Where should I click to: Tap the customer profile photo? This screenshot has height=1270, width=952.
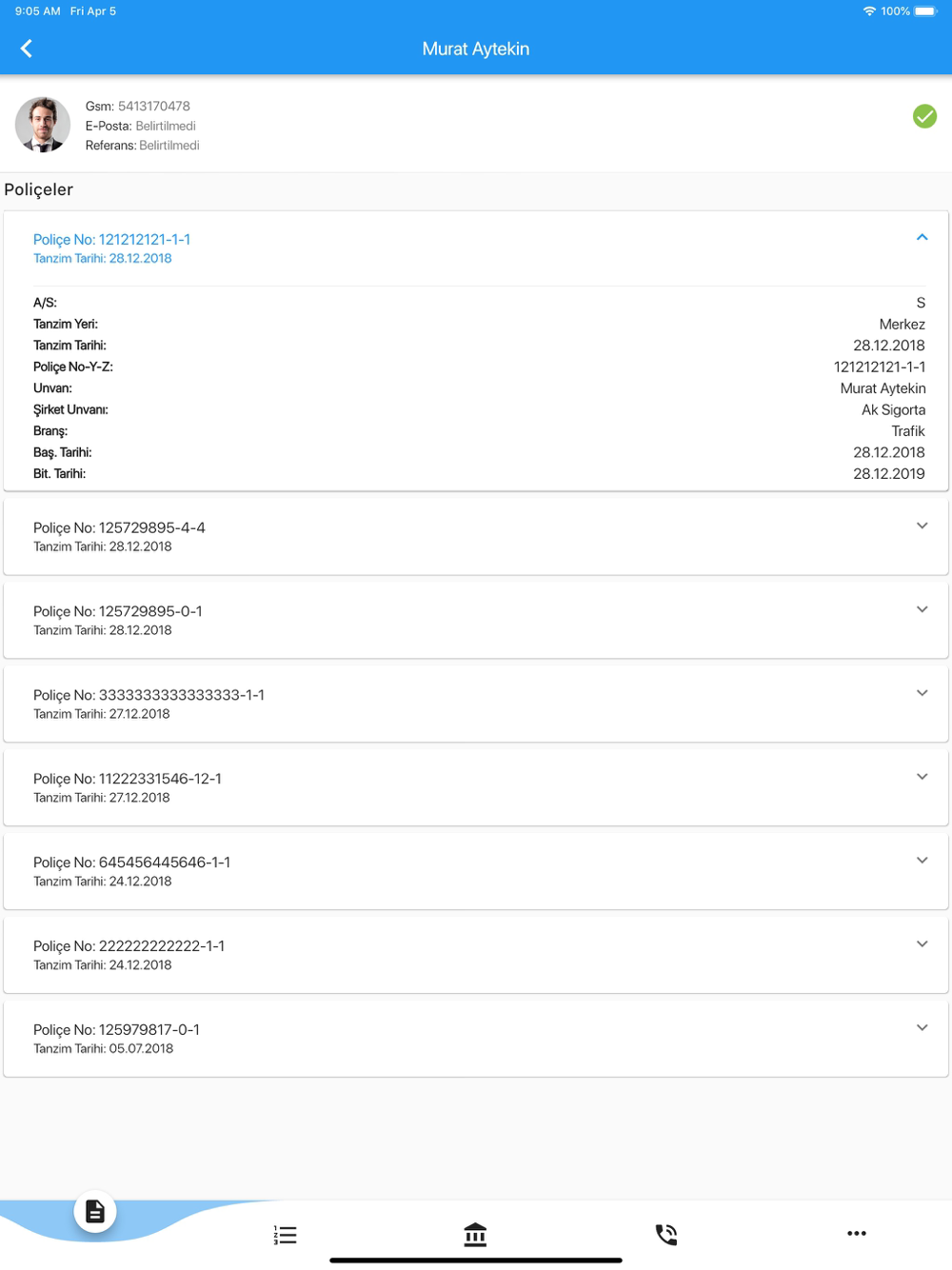pyautogui.click(x=43, y=125)
